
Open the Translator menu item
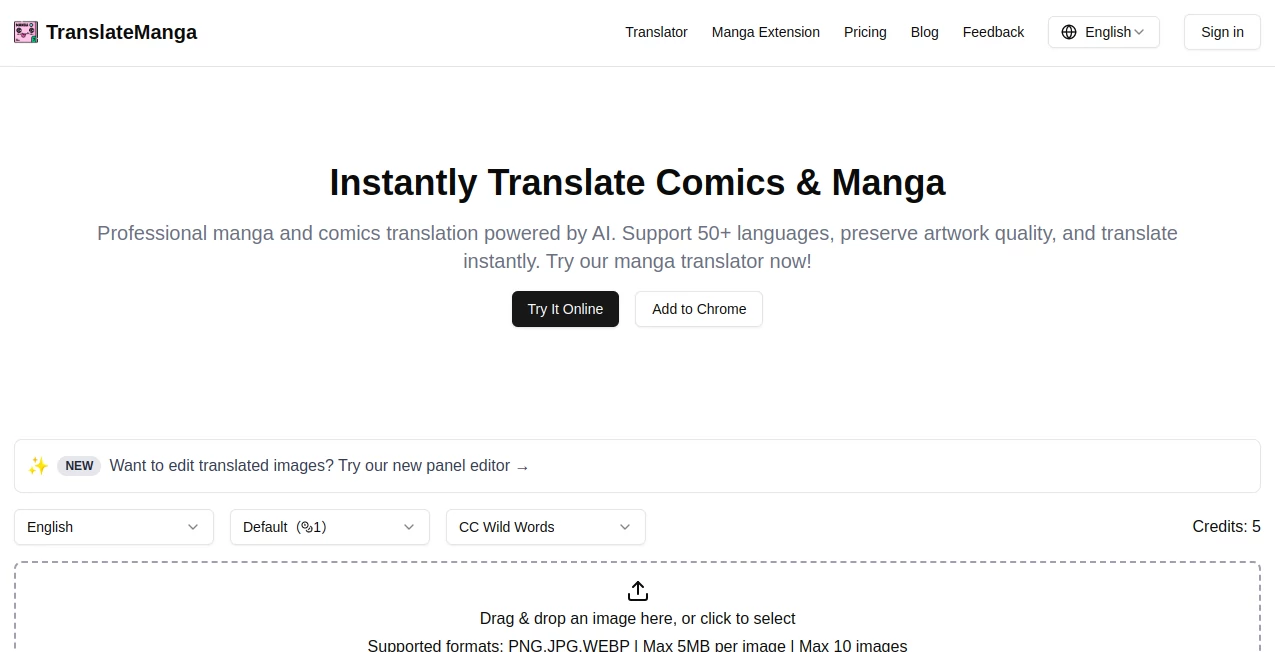point(656,32)
